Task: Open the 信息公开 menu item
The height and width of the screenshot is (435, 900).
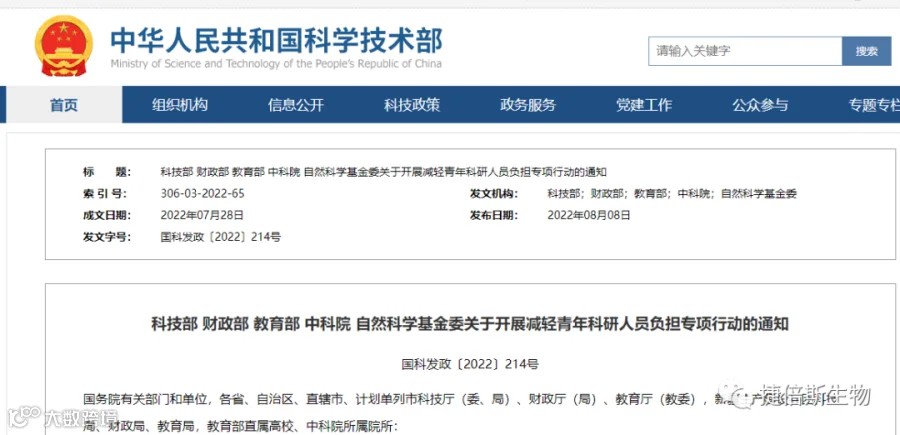Action: pos(296,105)
